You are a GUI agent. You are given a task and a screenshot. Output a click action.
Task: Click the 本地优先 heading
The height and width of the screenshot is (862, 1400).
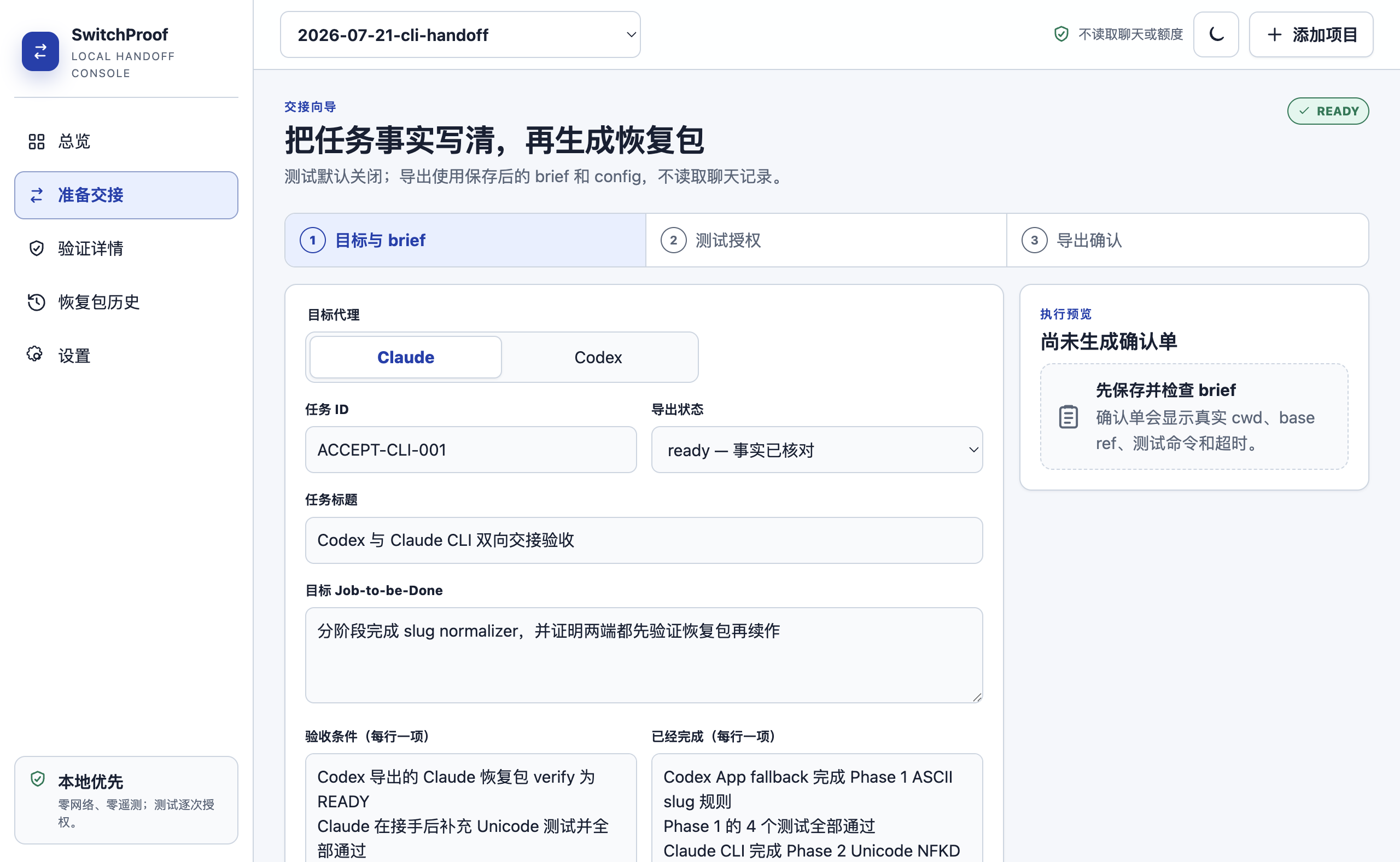click(x=91, y=781)
